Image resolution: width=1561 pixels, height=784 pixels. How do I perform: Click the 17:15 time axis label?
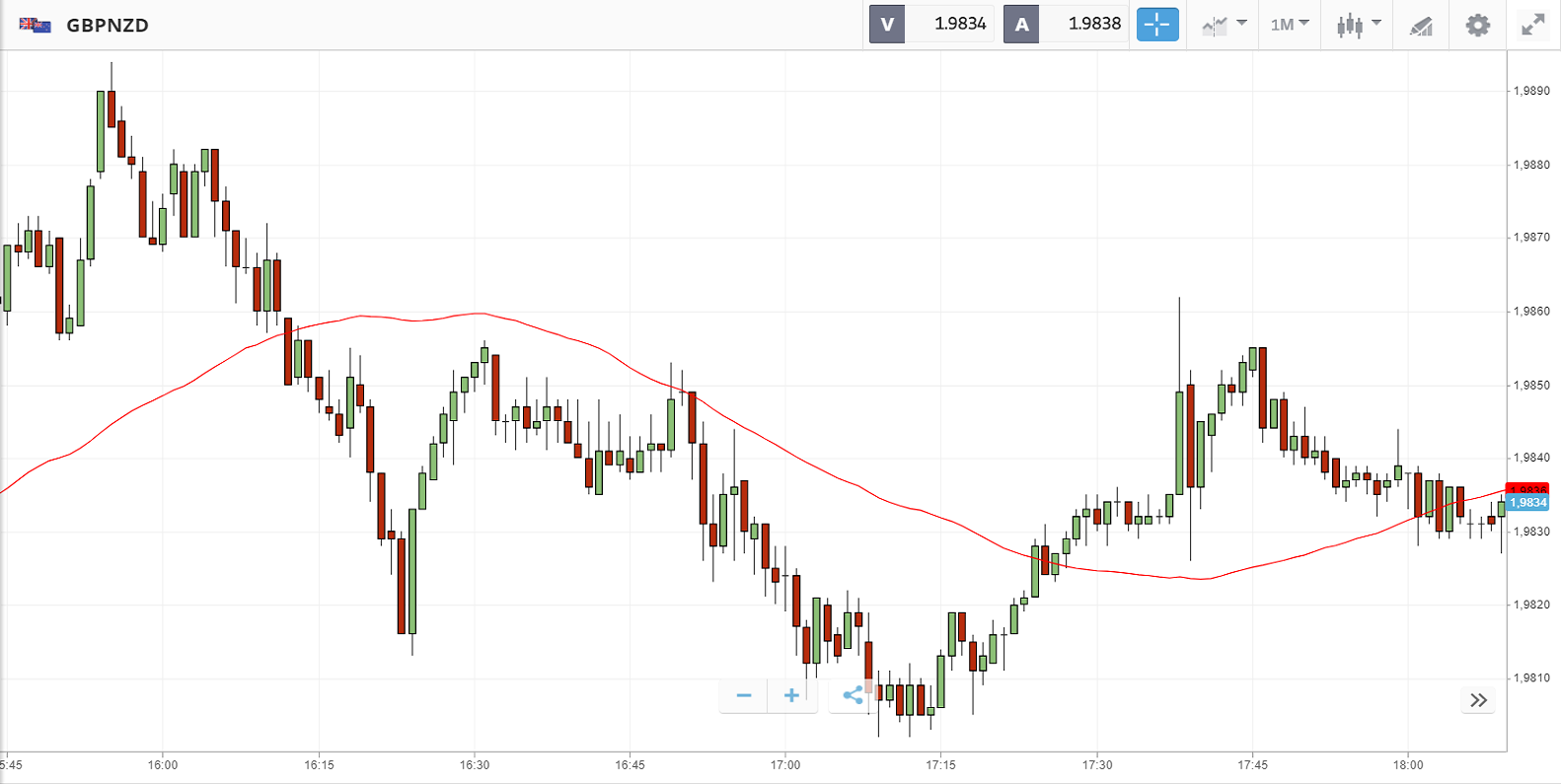[941, 765]
